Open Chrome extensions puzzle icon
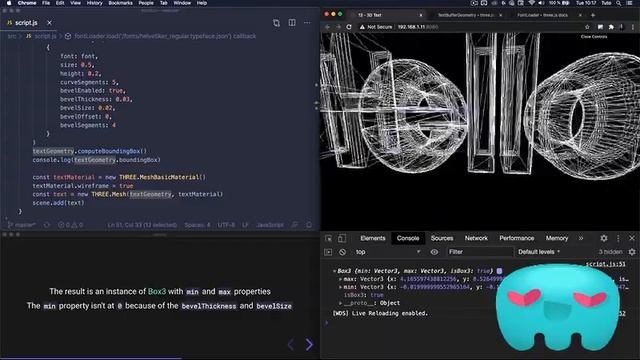This screenshot has width=640, height=360. (611, 27)
